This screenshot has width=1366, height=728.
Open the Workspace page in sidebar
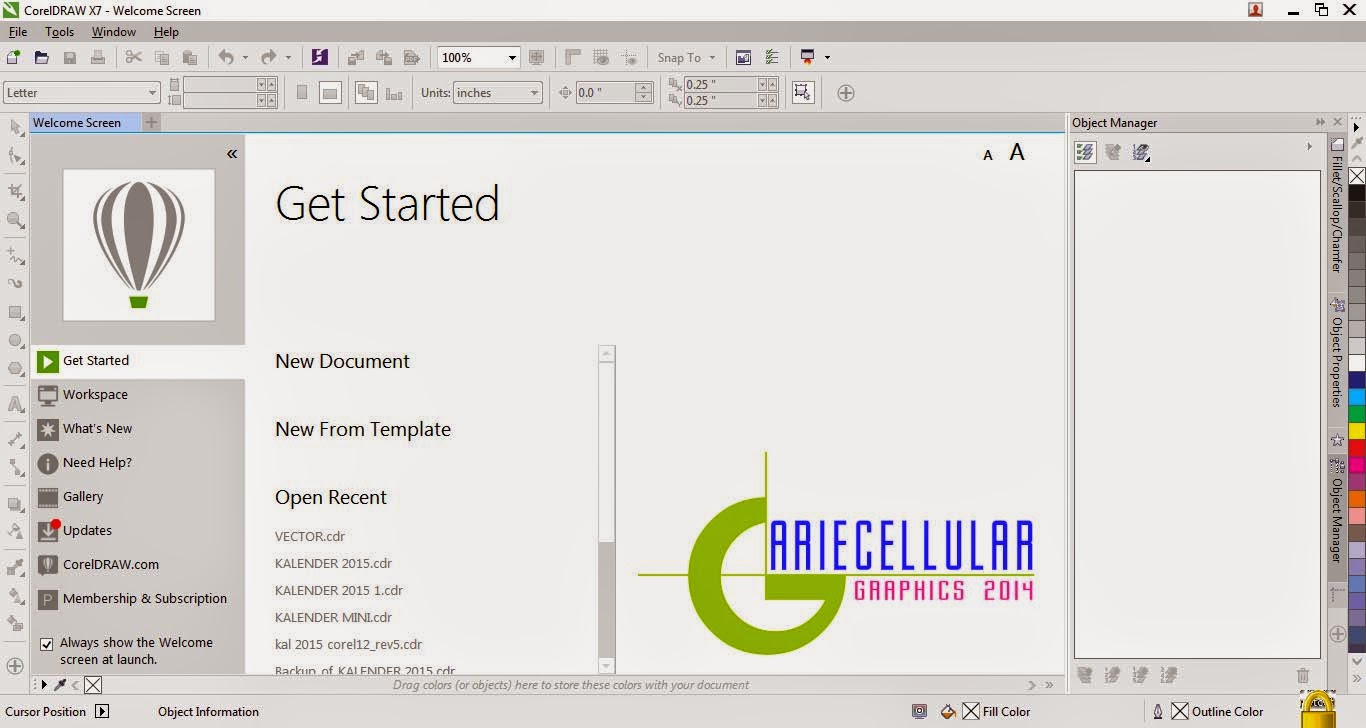(x=138, y=395)
